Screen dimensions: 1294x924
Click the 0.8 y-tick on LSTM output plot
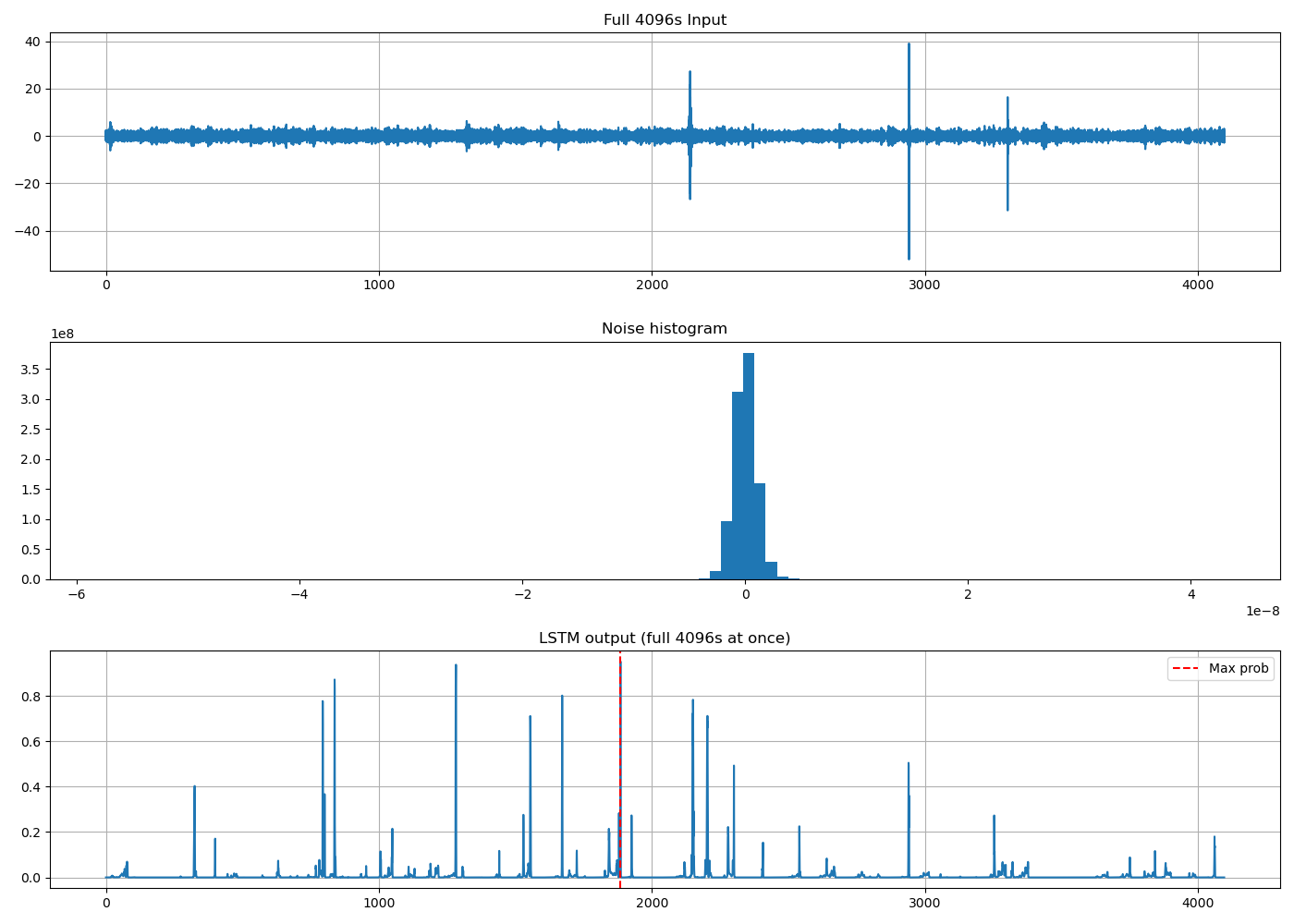pos(31,697)
